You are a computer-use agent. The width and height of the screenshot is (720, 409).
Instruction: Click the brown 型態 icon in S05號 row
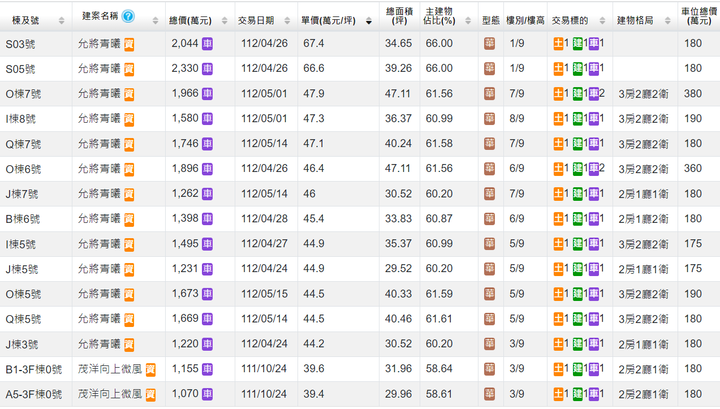[x=489, y=69]
